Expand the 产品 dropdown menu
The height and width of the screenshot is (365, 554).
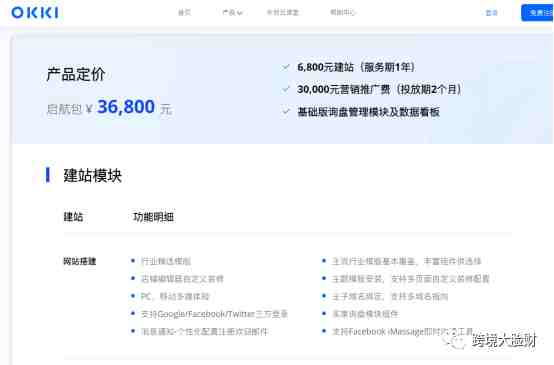click(232, 12)
